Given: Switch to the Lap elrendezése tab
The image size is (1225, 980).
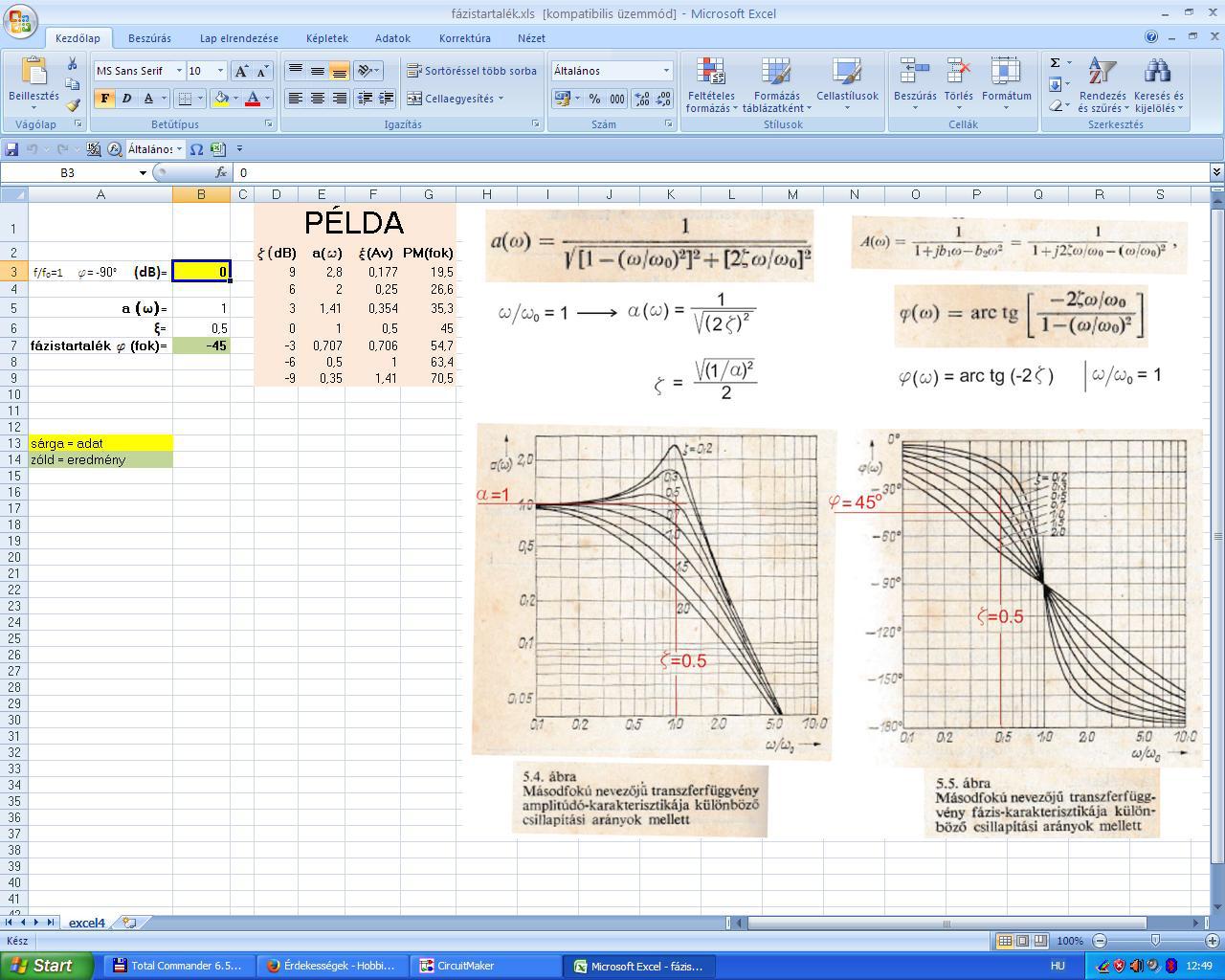Looking at the screenshot, I should click(239, 38).
